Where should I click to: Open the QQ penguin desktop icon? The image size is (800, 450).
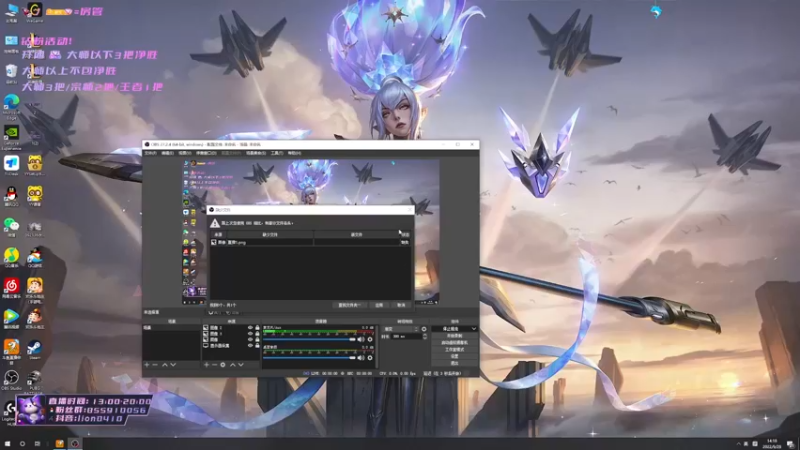pos(11,196)
